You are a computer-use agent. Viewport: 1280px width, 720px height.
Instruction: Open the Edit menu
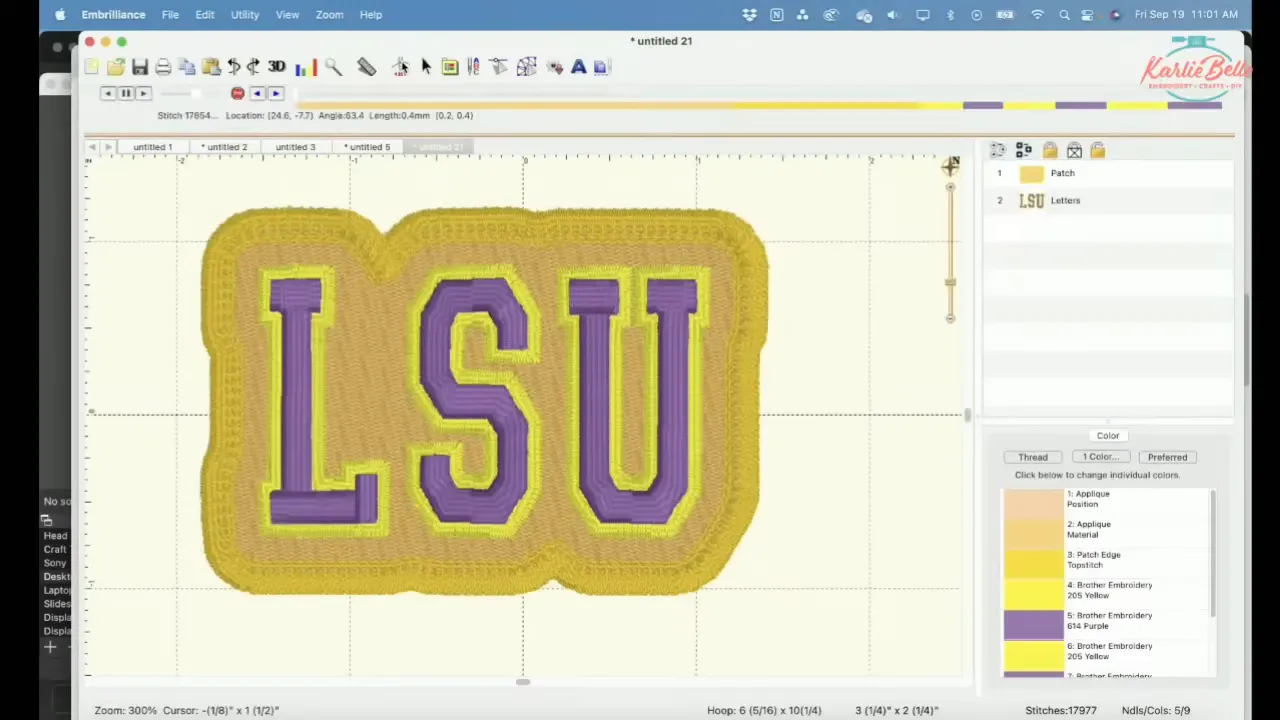tap(205, 14)
